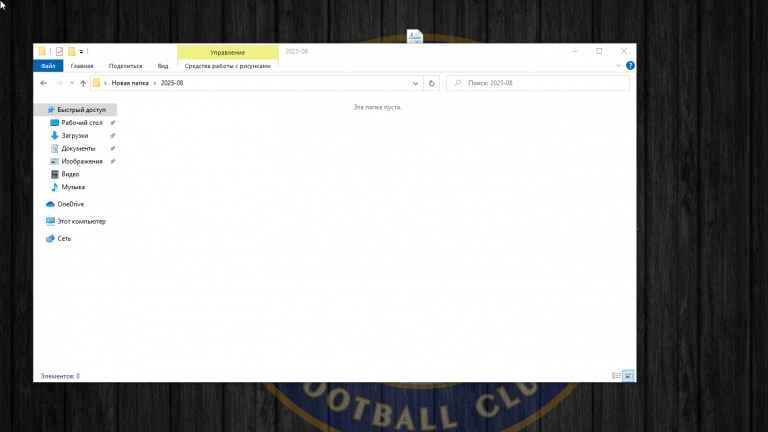The width and height of the screenshot is (768, 432).
Task: Click the pin icon beside Загрузки
Action: 112,136
